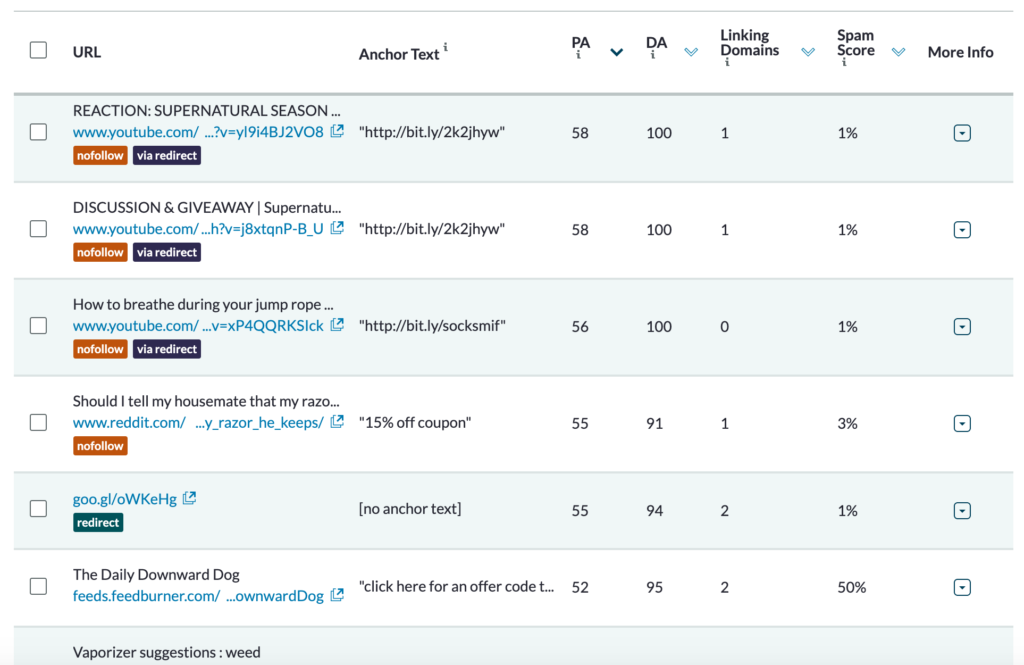This screenshot has width=1024, height=665.
Task: Open reddit link y_razor_he_keeps
Action: click(198, 423)
